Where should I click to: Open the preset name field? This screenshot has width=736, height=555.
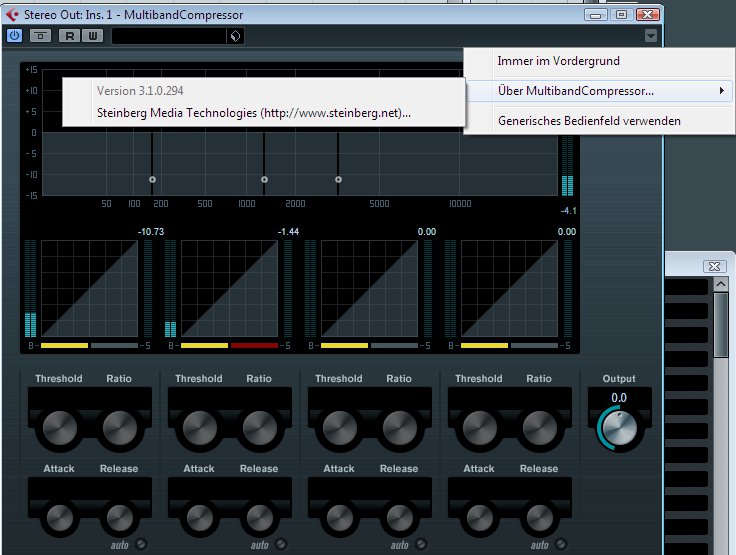(169, 36)
